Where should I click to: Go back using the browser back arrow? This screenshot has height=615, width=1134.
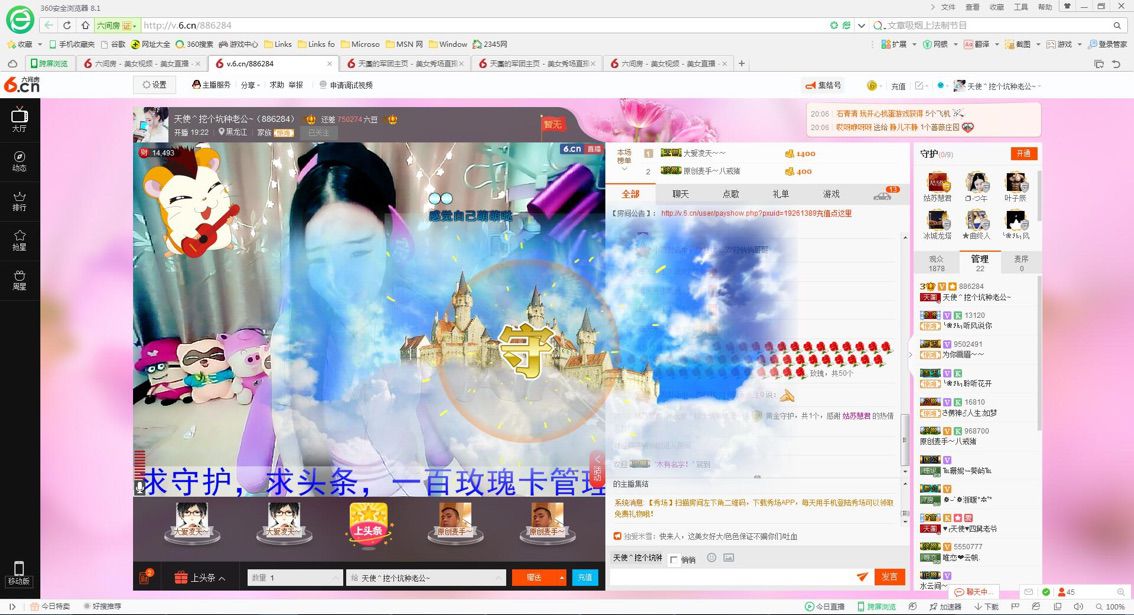point(48,25)
